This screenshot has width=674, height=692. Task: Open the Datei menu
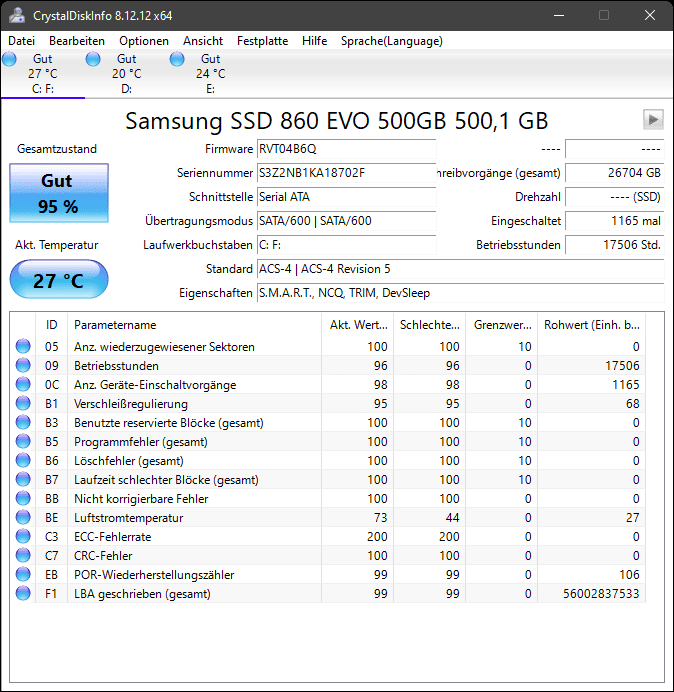(21, 41)
